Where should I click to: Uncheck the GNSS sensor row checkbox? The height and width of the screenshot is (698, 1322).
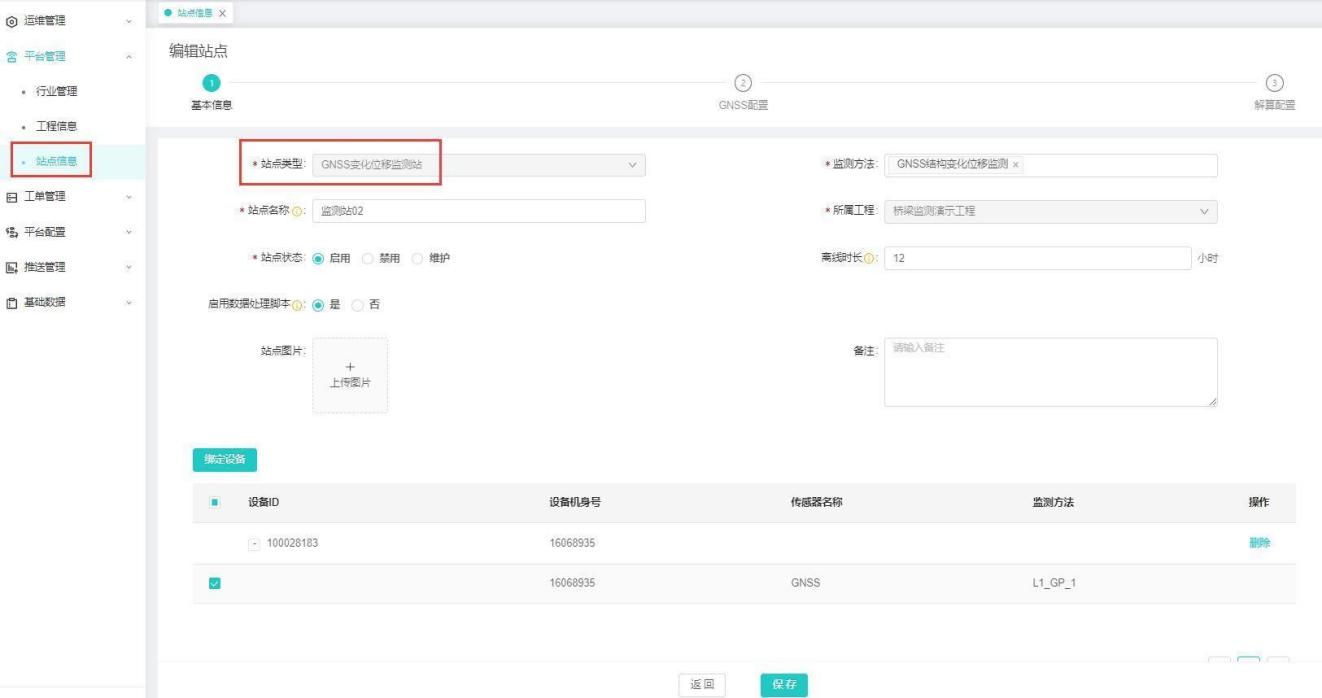[214, 584]
